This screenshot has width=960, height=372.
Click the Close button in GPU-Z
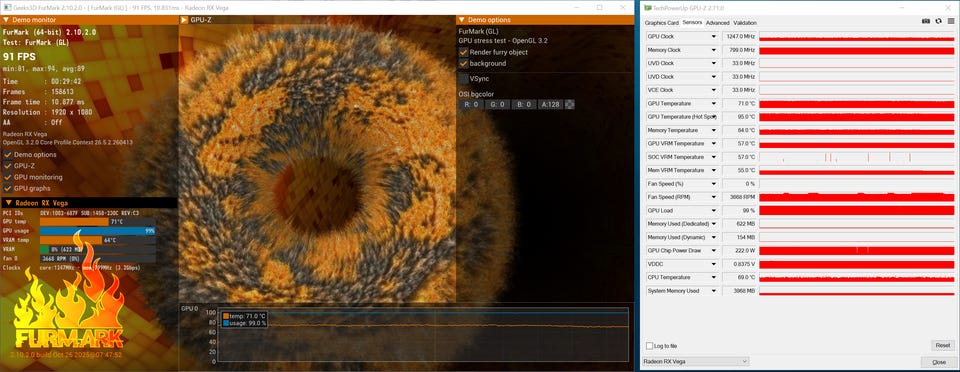[x=939, y=362]
